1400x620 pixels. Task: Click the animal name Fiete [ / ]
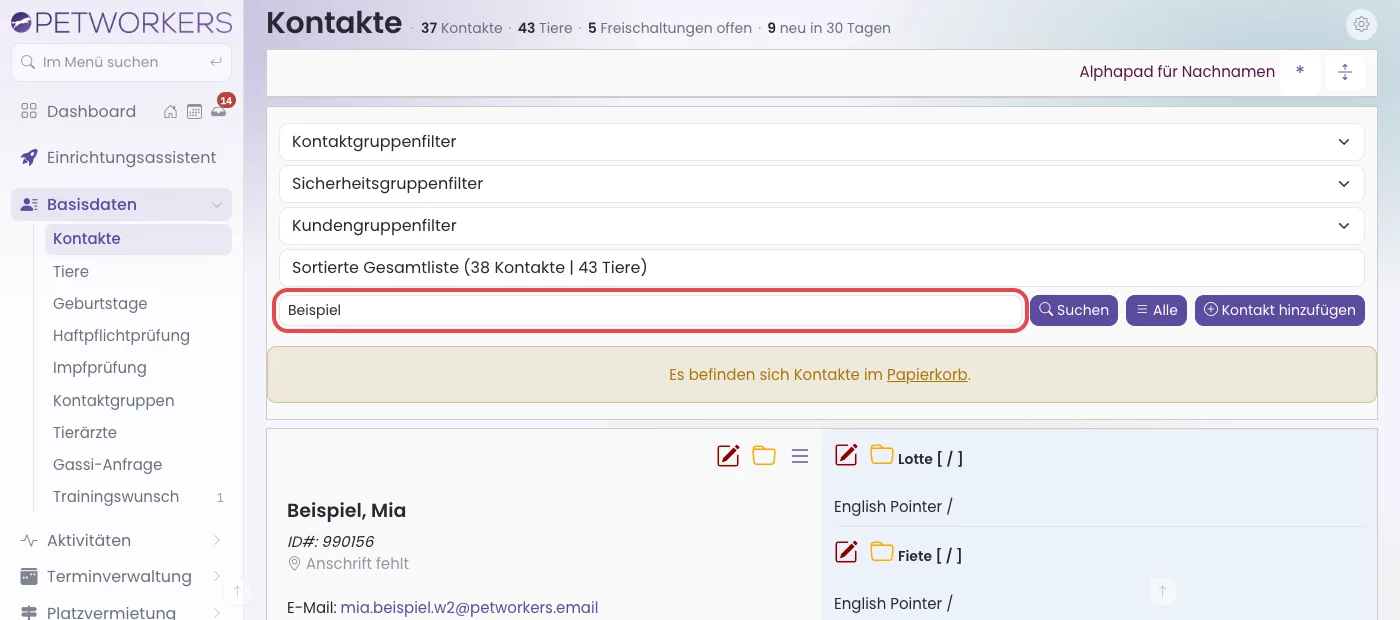930,555
